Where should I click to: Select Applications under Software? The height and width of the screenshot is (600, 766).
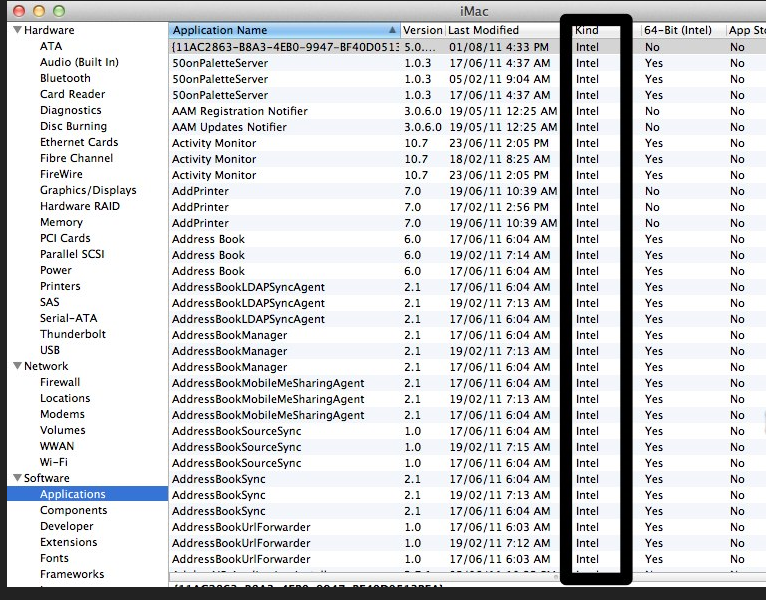(87, 494)
